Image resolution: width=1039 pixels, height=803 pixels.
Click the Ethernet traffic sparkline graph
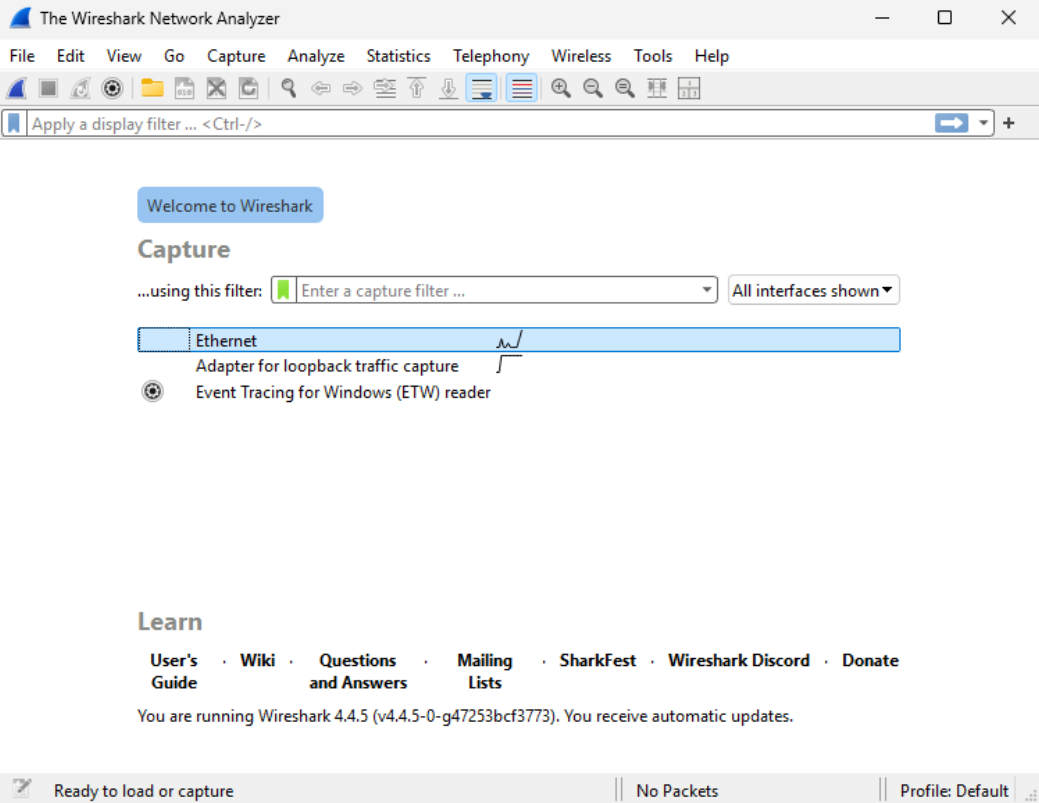(510, 340)
